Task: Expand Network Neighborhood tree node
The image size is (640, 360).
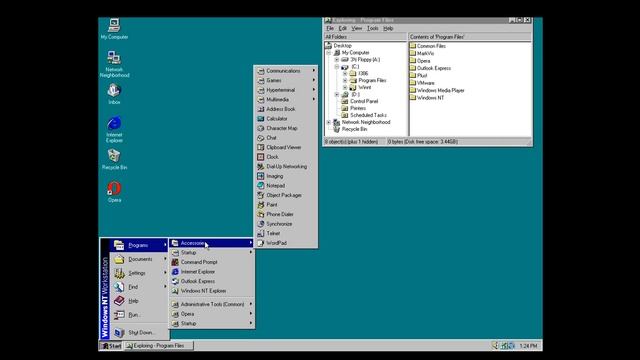Action: pyautogui.click(x=329, y=122)
